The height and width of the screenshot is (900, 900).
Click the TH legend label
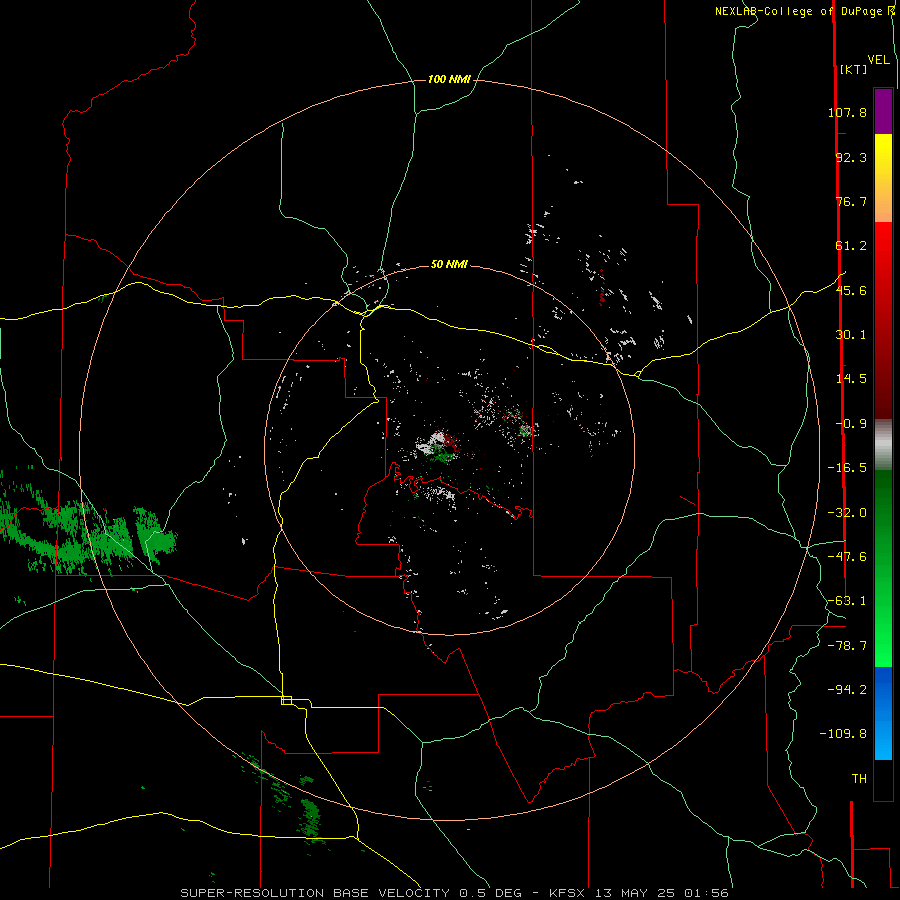click(859, 779)
